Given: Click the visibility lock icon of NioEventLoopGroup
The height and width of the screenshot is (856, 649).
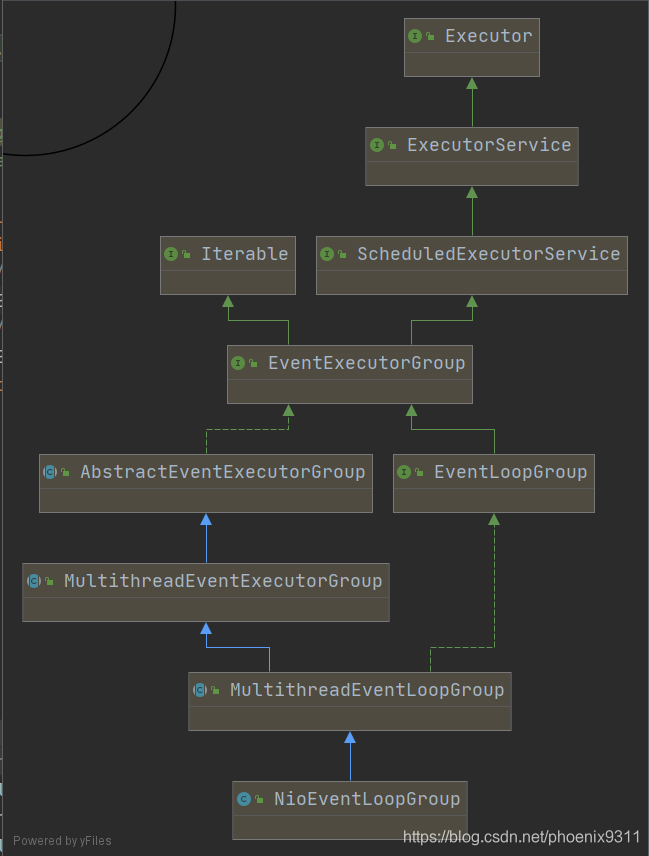Looking at the screenshot, I should tap(259, 800).
